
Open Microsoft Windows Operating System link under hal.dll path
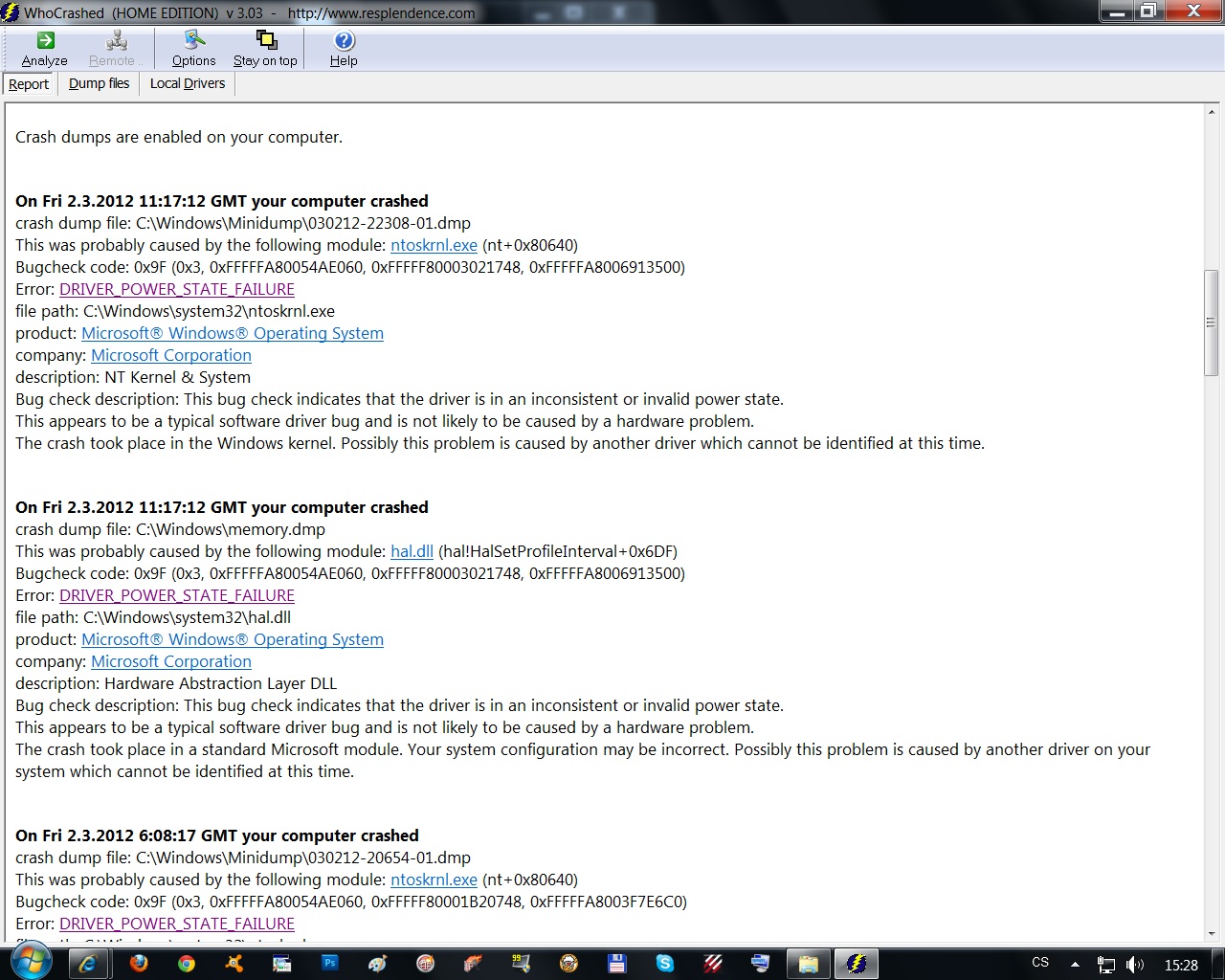click(233, 639)
